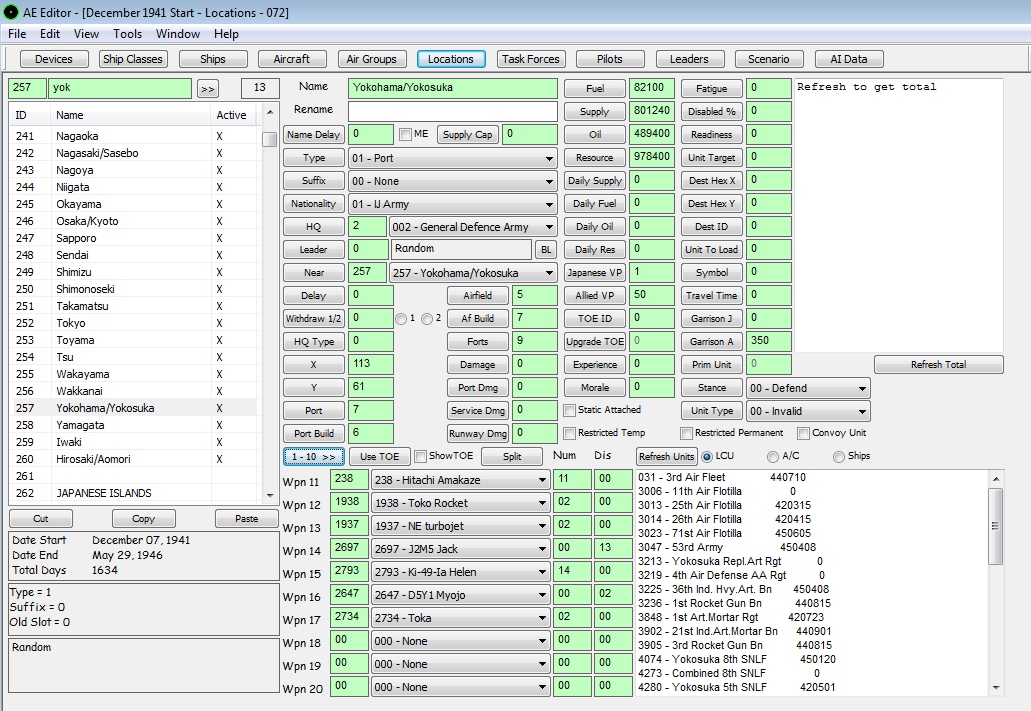Select Tokyo in the locations list
The image size is (1031, 711).
71,323
